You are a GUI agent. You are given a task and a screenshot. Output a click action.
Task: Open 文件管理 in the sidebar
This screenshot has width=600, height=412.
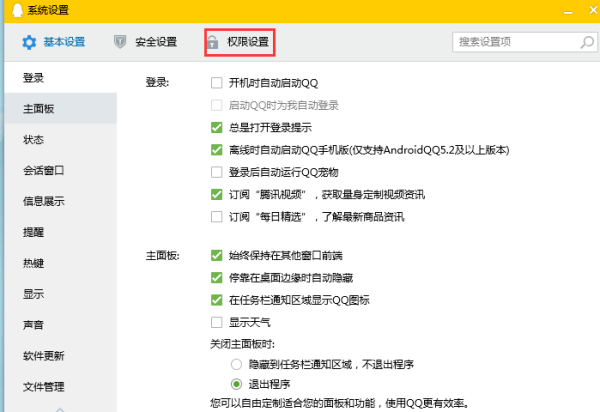pos(60,387)
